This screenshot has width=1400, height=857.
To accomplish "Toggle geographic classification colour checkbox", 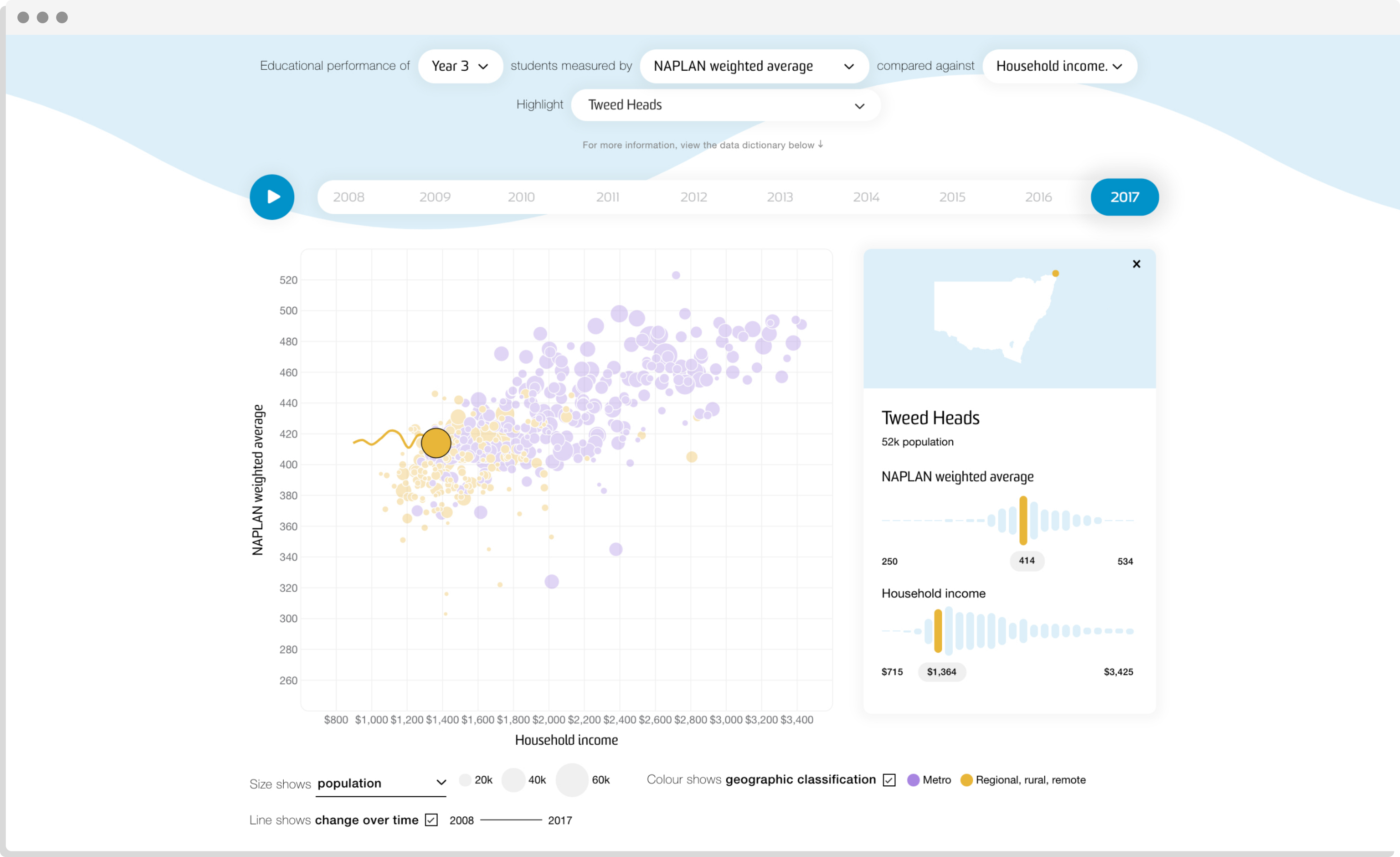I will click(889, 780).
